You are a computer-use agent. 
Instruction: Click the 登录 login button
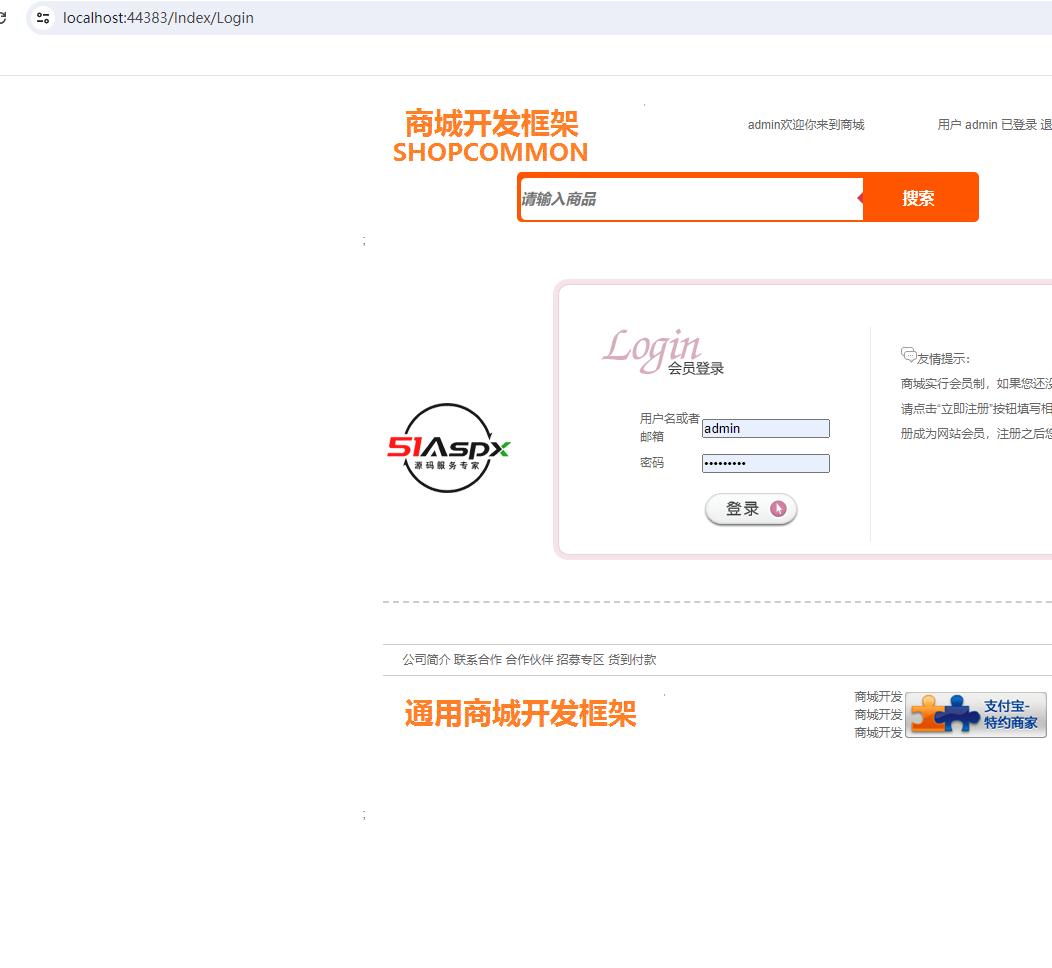751,509
